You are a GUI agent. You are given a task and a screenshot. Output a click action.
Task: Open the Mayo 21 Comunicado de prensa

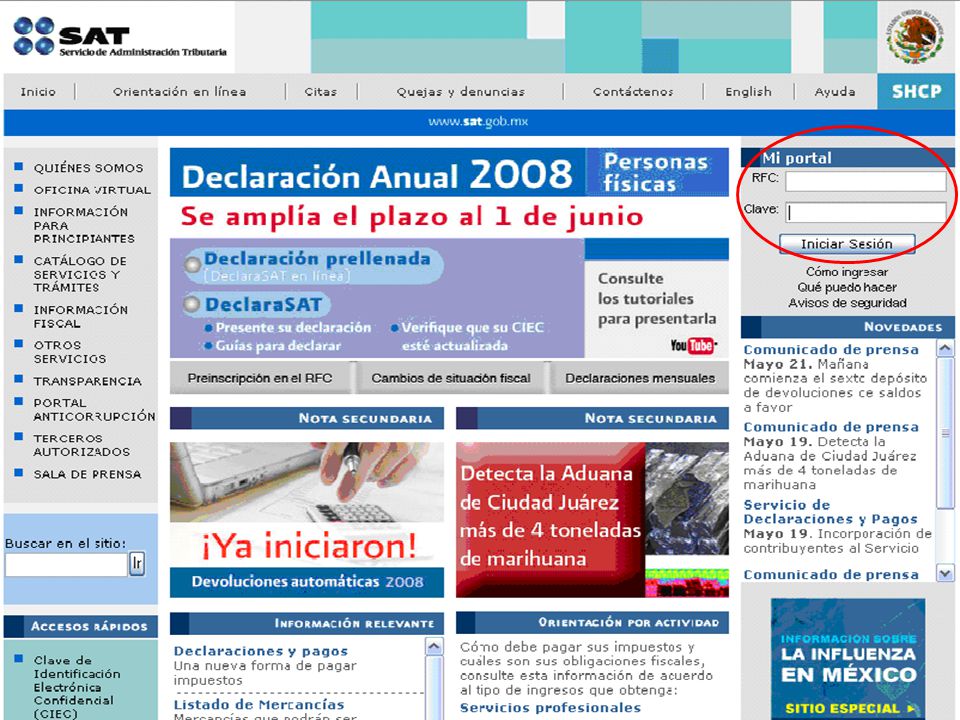(x=831, y=350)
